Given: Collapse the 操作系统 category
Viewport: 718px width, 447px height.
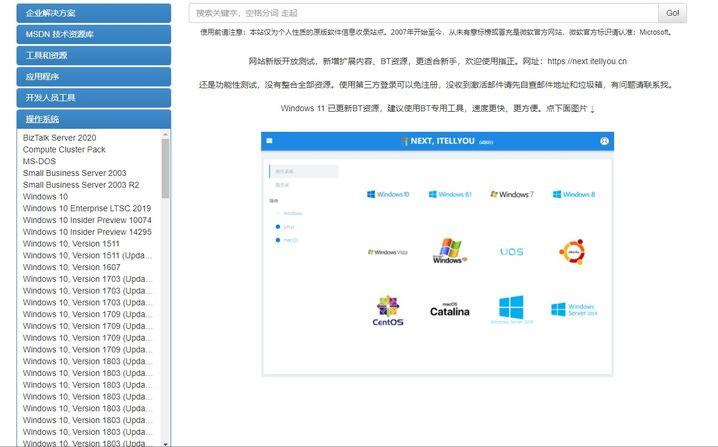Looking at the screenshot, I should tap(93, 119).
